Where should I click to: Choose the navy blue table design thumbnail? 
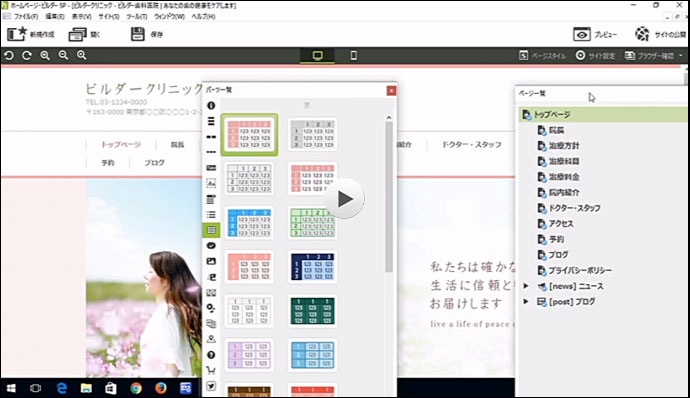(x=312, y=267)
